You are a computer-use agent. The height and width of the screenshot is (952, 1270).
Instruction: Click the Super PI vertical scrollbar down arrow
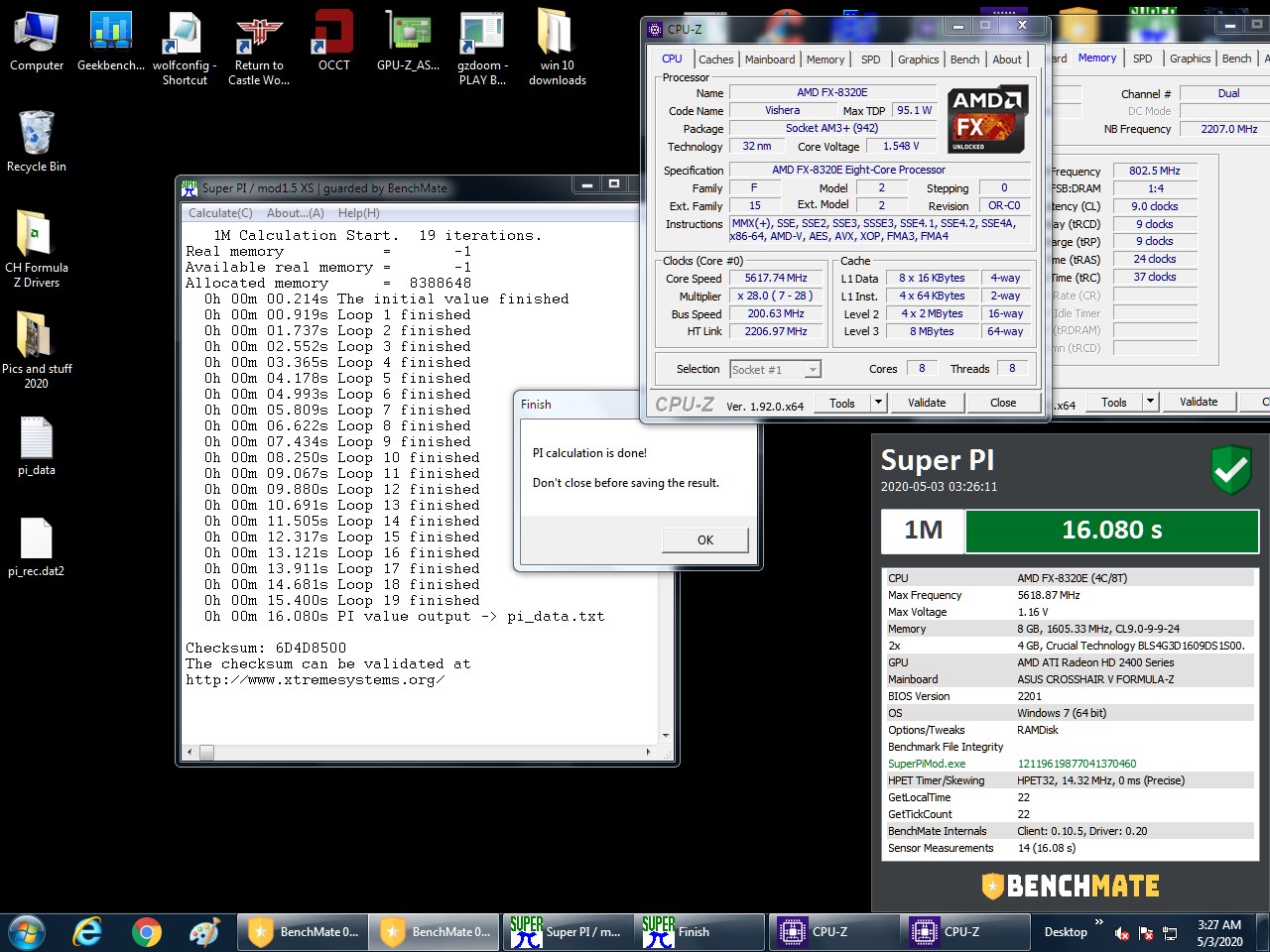[x=666, y=736]
